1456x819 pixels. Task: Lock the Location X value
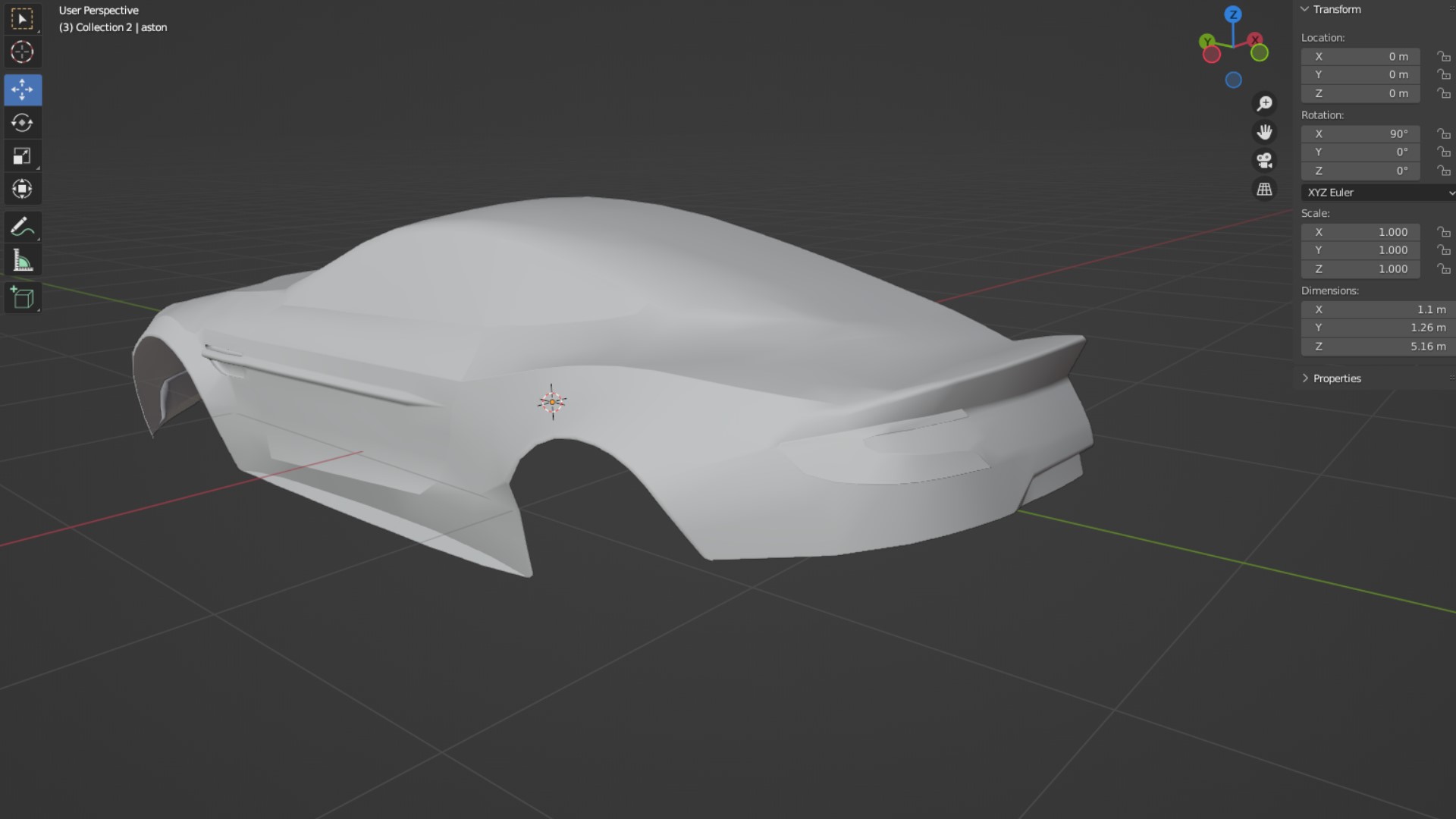pyautogui.click(x=1443, y=57)
